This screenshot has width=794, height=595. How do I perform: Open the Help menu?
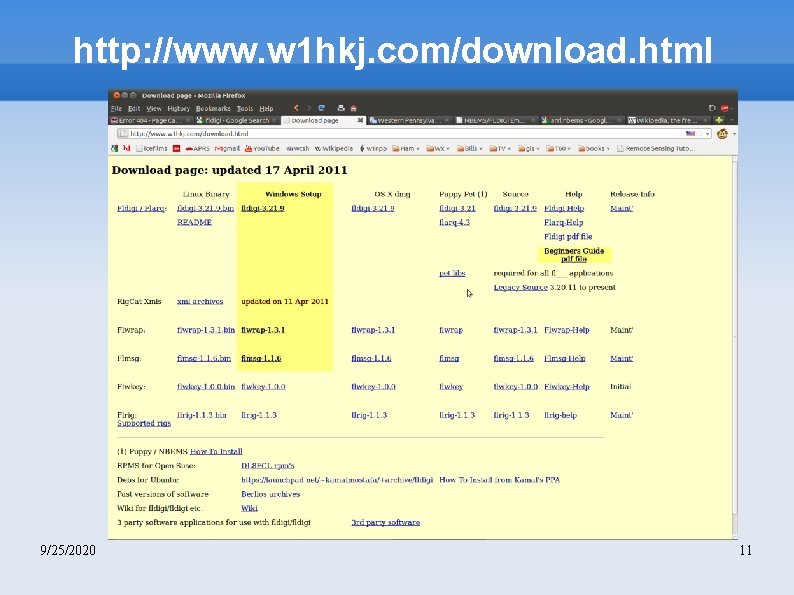[x=266, y=108]
